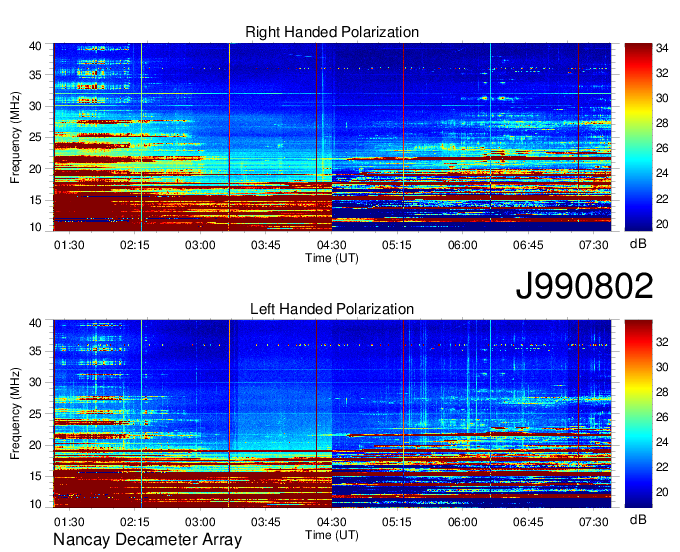
Task: Click the 30 label on top color bar
Action: coord(662,98)
